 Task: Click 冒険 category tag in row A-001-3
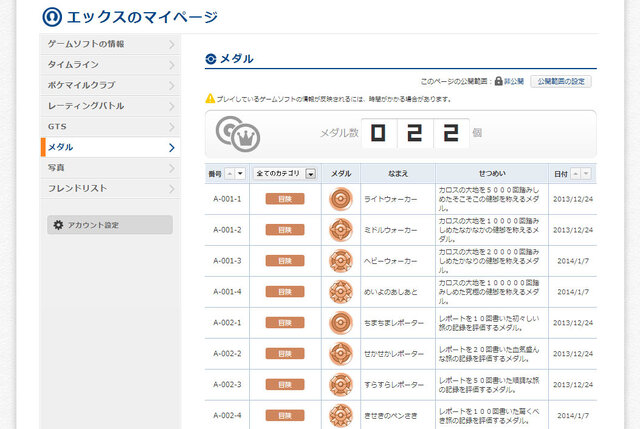285,261
